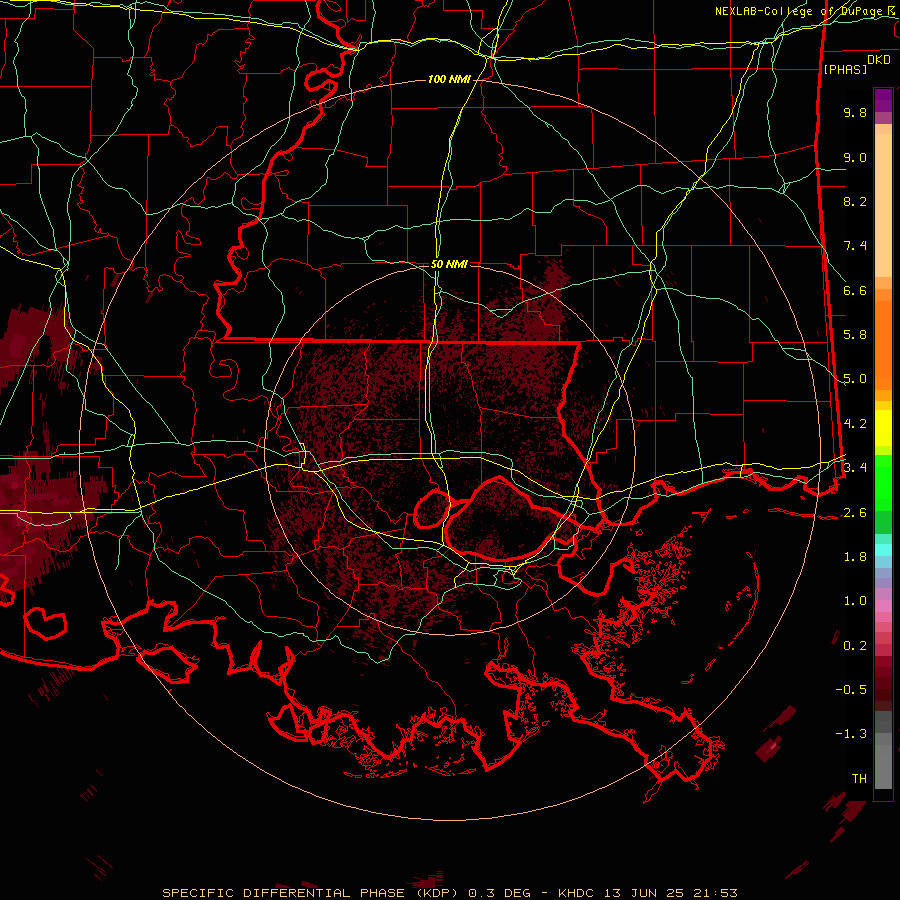Select the 8.2 scale value
The width and height of the screenshot is (900, 900).
pos(855,201)
